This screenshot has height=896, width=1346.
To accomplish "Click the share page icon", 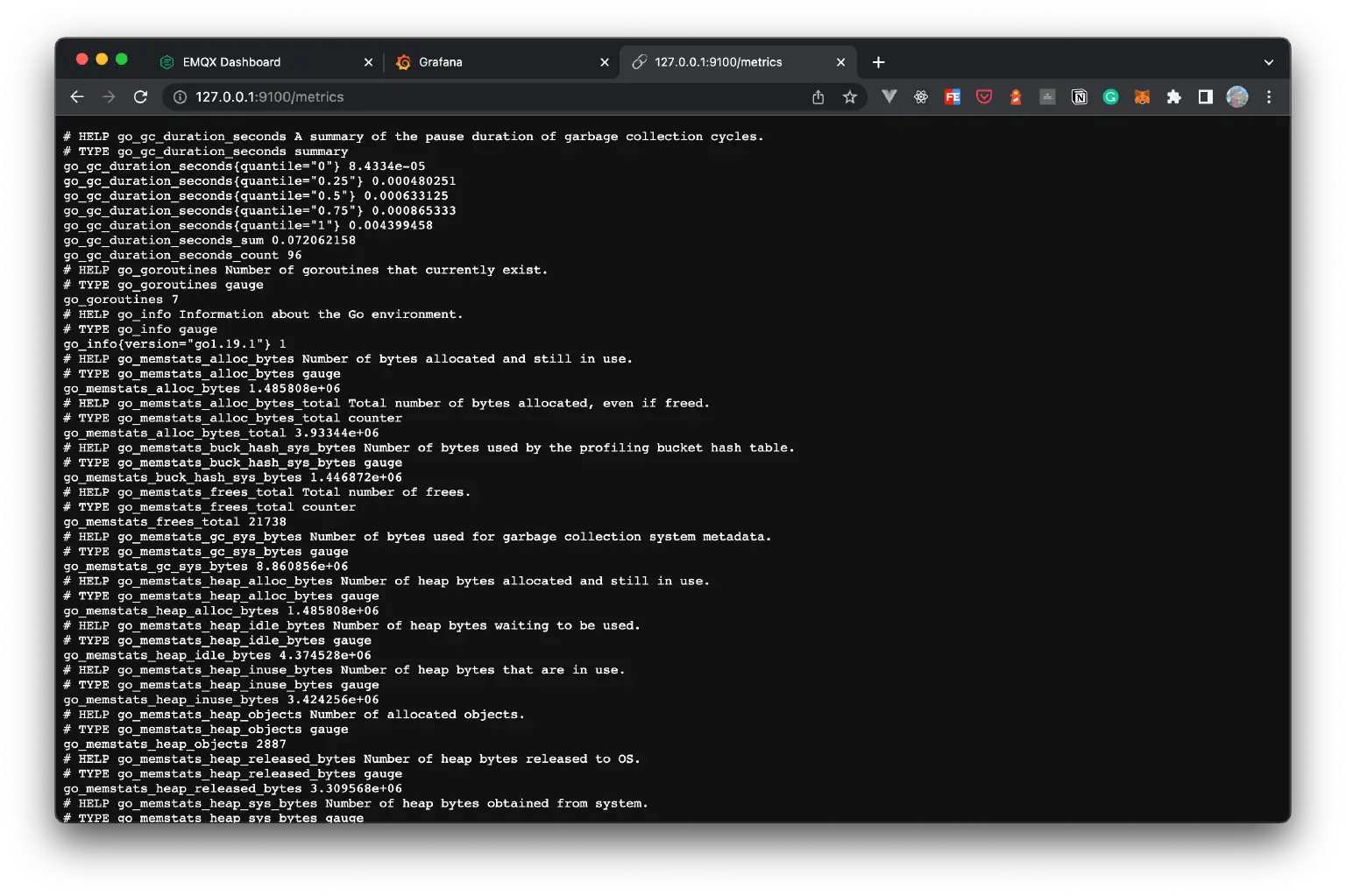I will (818, 96).
